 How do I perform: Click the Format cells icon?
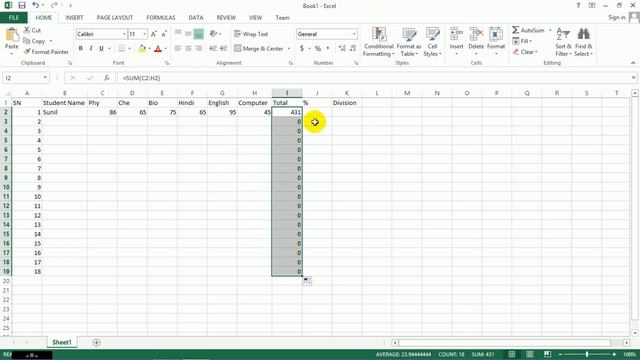coord(496,35)
